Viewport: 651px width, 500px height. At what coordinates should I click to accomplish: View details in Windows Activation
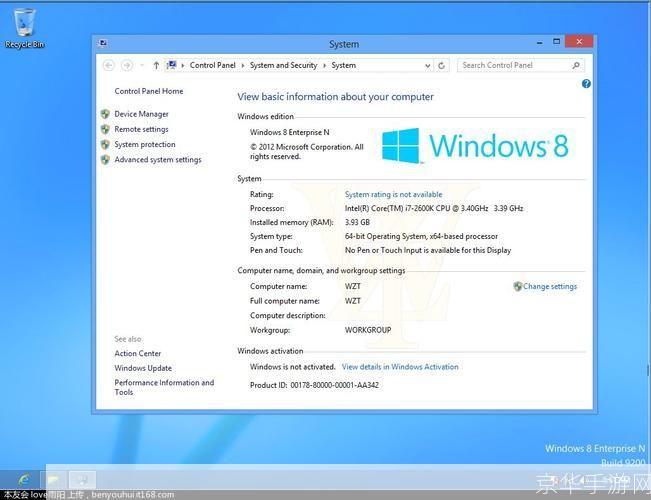point(400,367)
